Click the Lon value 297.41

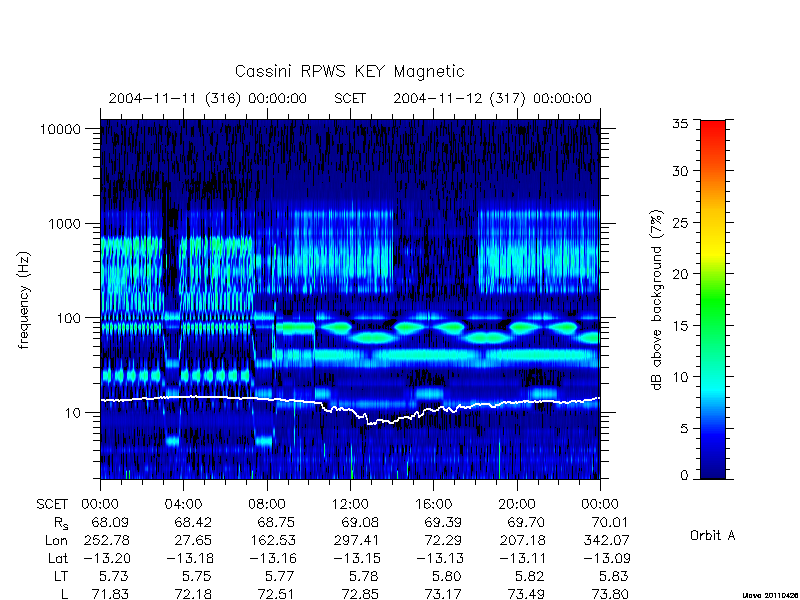(355, 540)
